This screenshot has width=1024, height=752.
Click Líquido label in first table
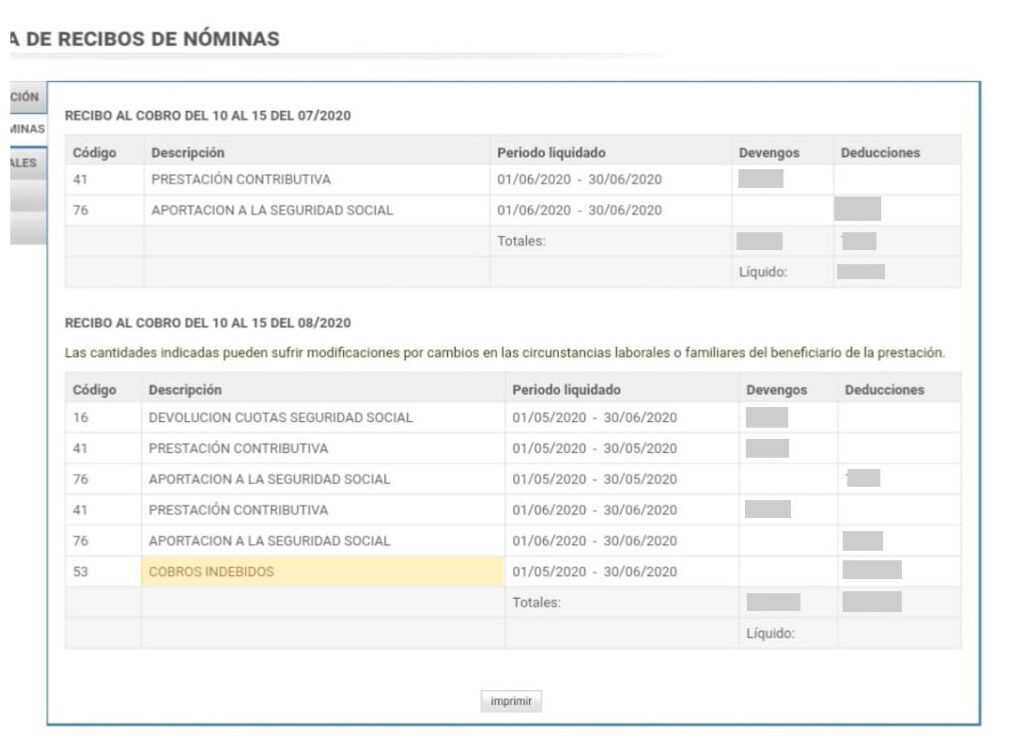[x=762, y=272]
